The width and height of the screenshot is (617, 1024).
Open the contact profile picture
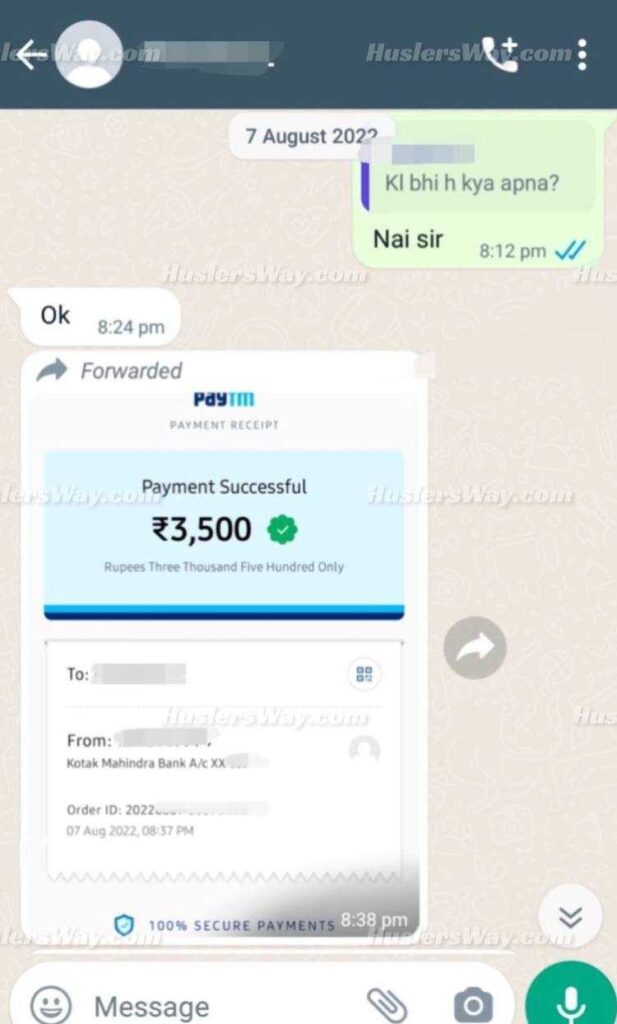(x=89, y=54)
